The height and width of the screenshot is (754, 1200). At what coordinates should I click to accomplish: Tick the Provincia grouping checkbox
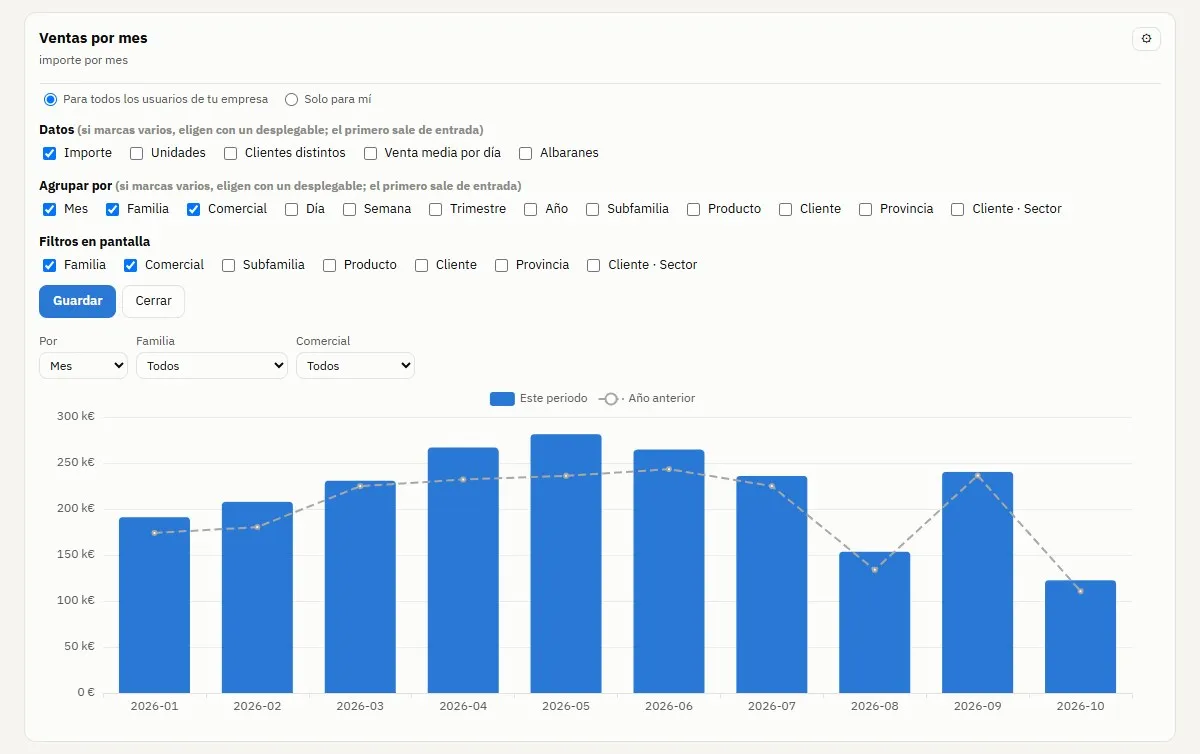click(866, 209)
